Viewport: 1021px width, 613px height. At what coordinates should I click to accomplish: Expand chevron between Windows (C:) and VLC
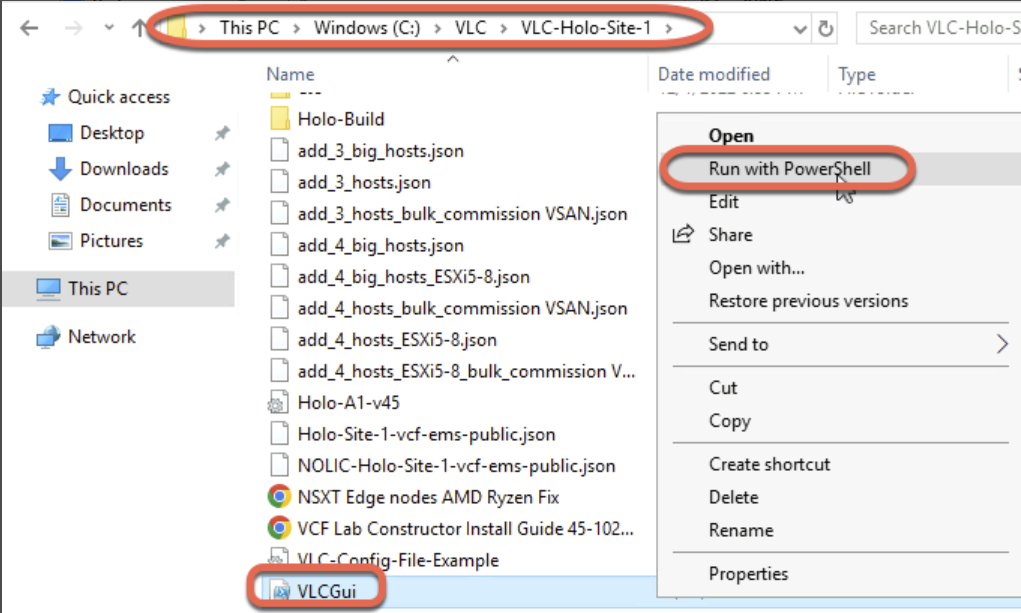pyautogui.click(x=438, y=29)
